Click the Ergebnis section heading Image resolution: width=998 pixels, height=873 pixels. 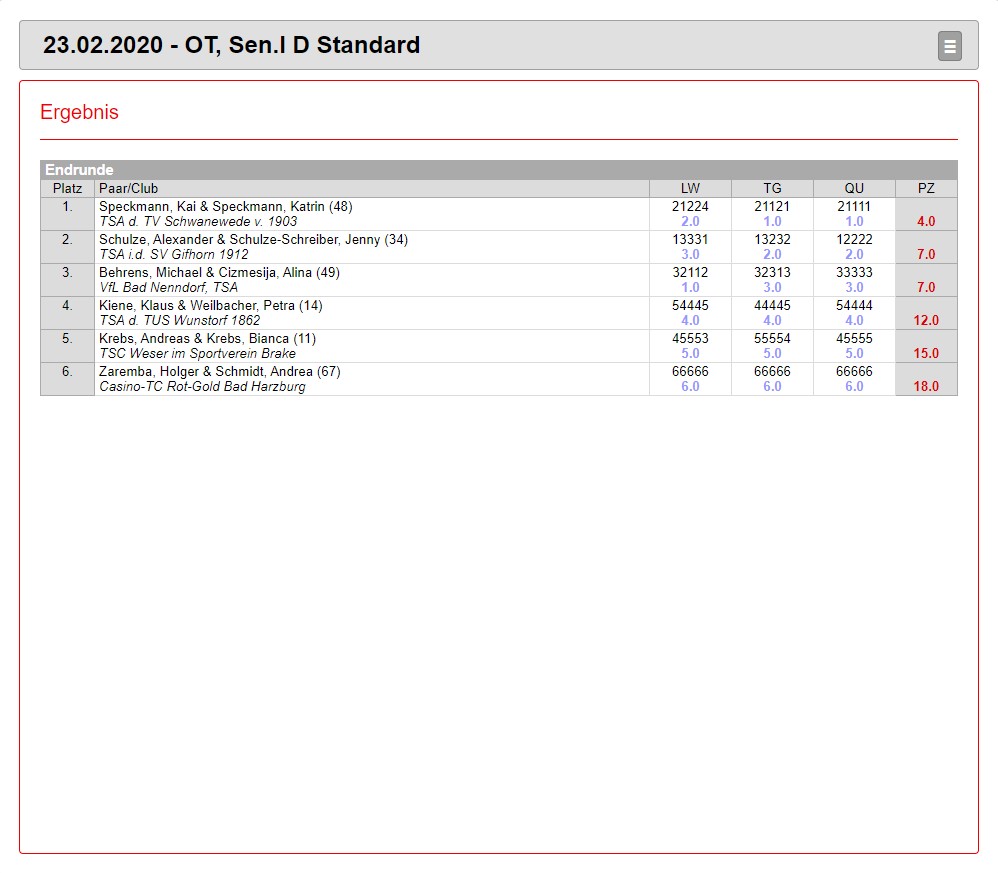tap(79, 112)
